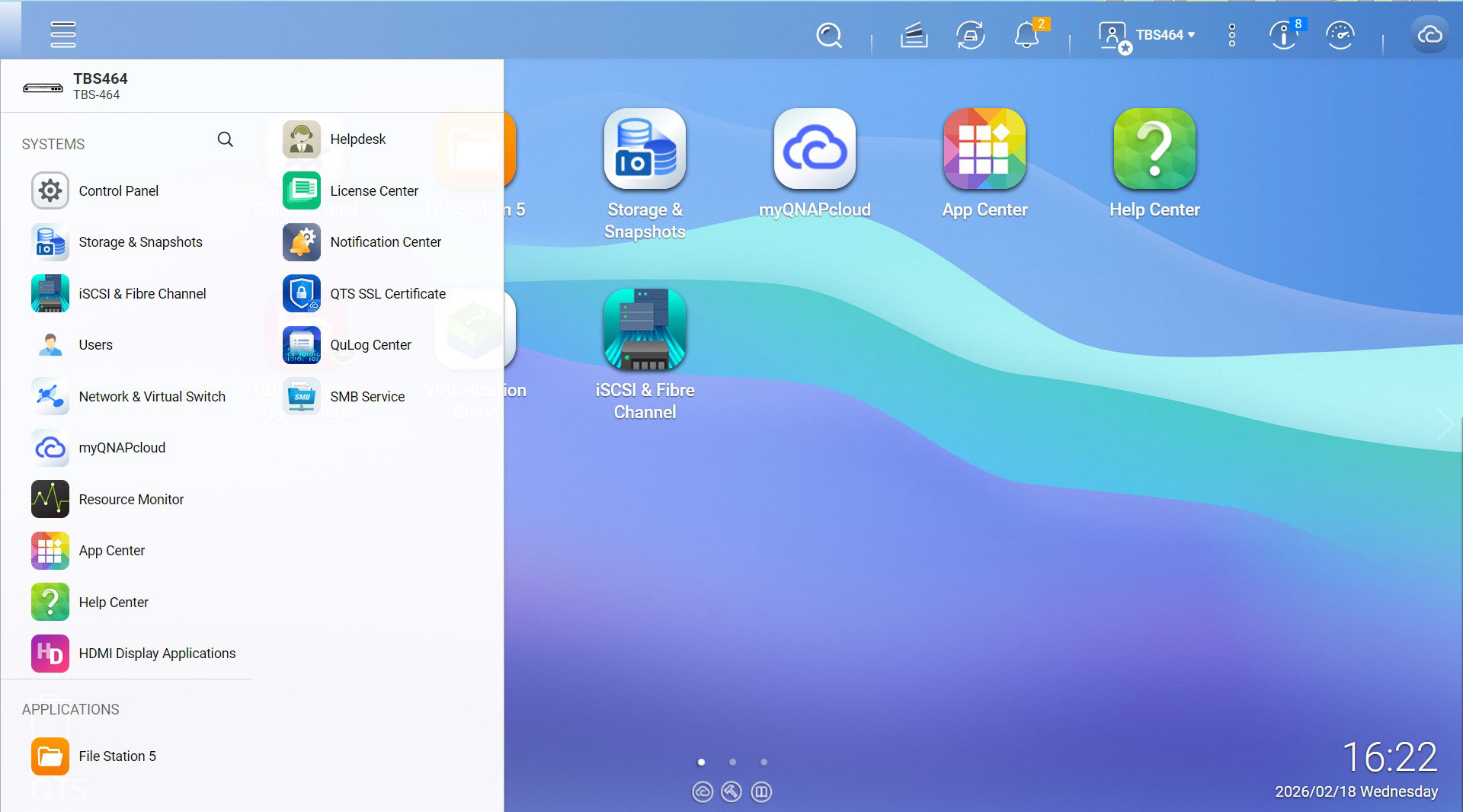Open the search magnifier in top bar
Viewport: 1463px width, 812px height.
point(828,35)
